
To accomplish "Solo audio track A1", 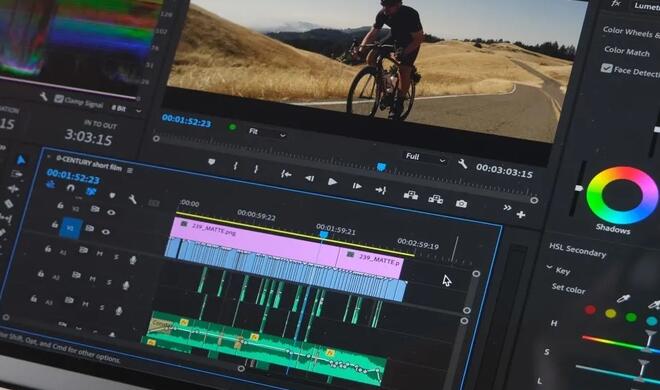I will point(116,257).
